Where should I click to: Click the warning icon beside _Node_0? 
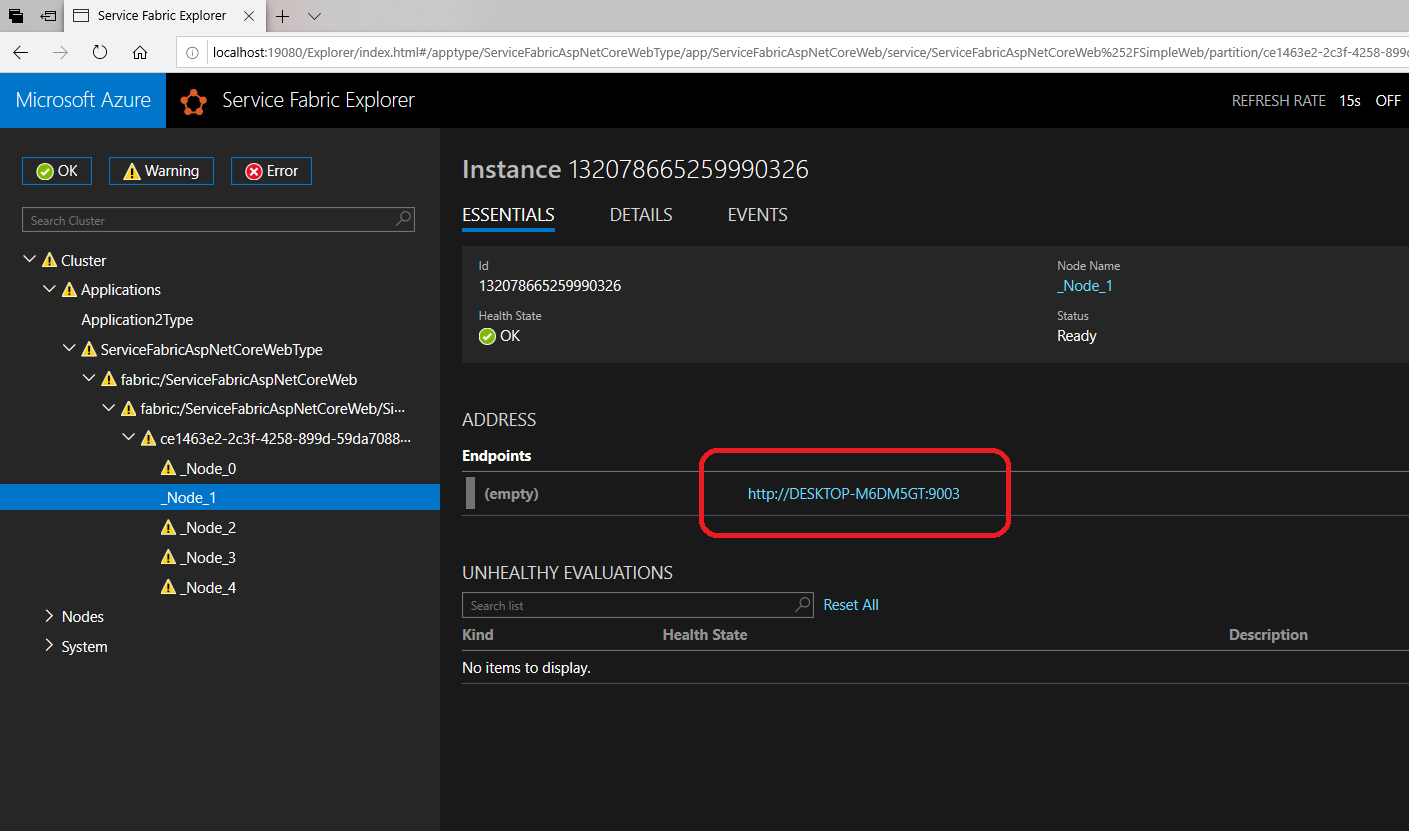click(x=168, y=468)
